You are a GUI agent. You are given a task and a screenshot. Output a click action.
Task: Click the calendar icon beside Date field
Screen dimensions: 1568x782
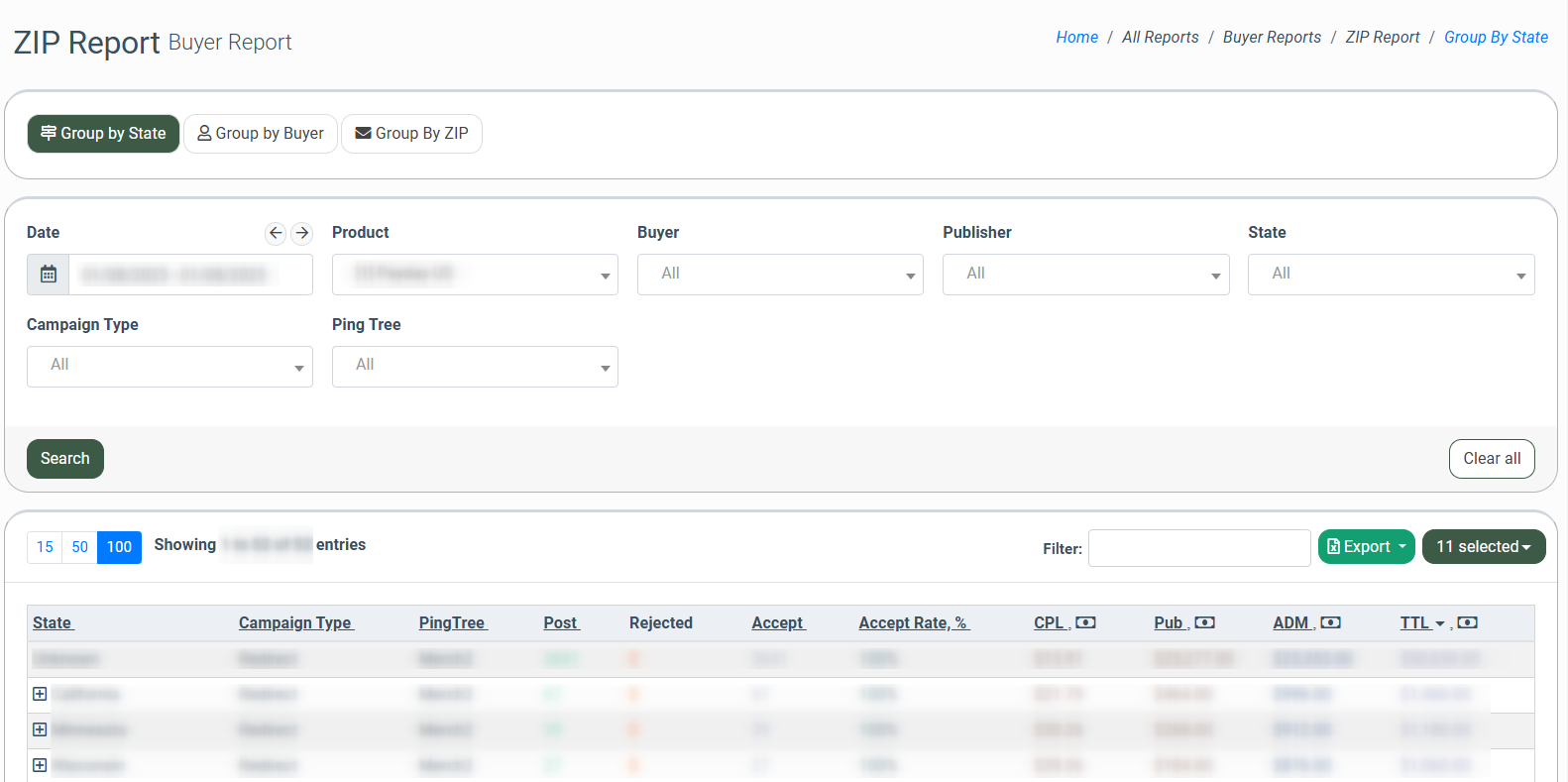pos(48,275)
